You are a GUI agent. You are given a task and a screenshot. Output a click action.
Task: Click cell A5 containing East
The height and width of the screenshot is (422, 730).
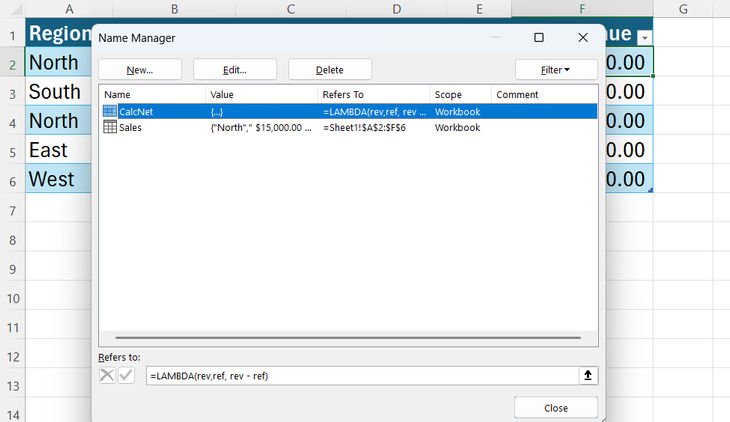point(59,150)
